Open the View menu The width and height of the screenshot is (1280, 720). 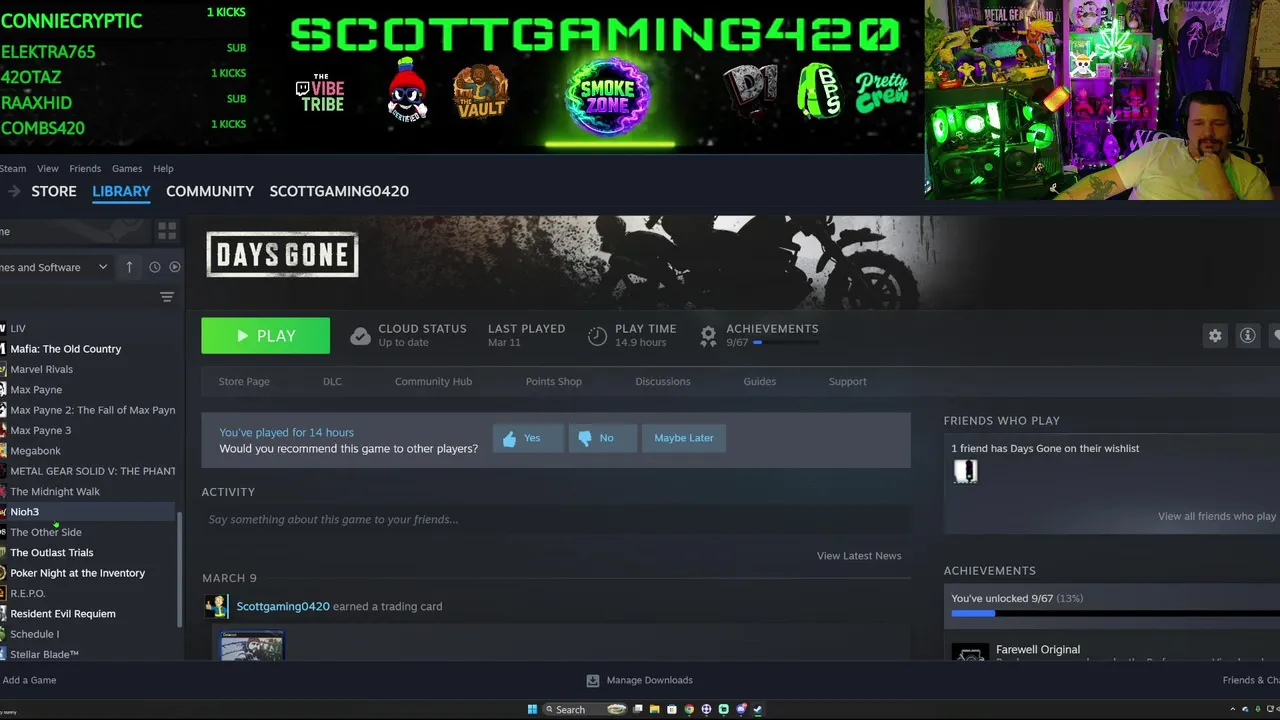tap(48, 168)
